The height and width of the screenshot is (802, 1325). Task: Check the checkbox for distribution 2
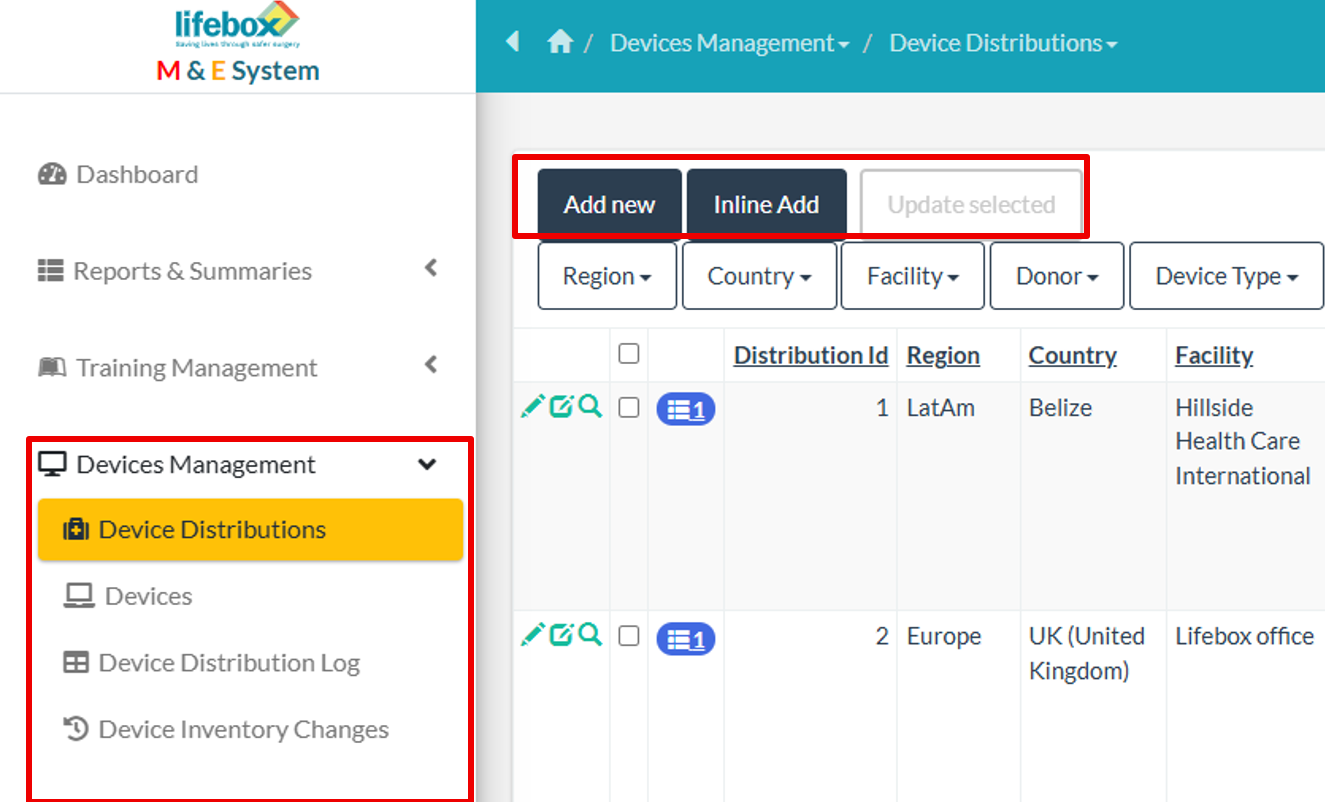(x=629, y=636)
